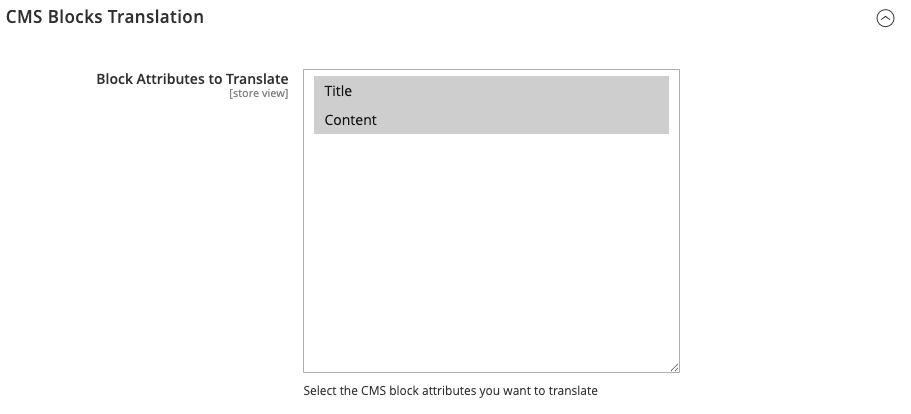This screenshot has height=414, width=911.
Task: Click the CMS Blocks Translation heading
Action: pyautogui.click(x=105, y=17)
